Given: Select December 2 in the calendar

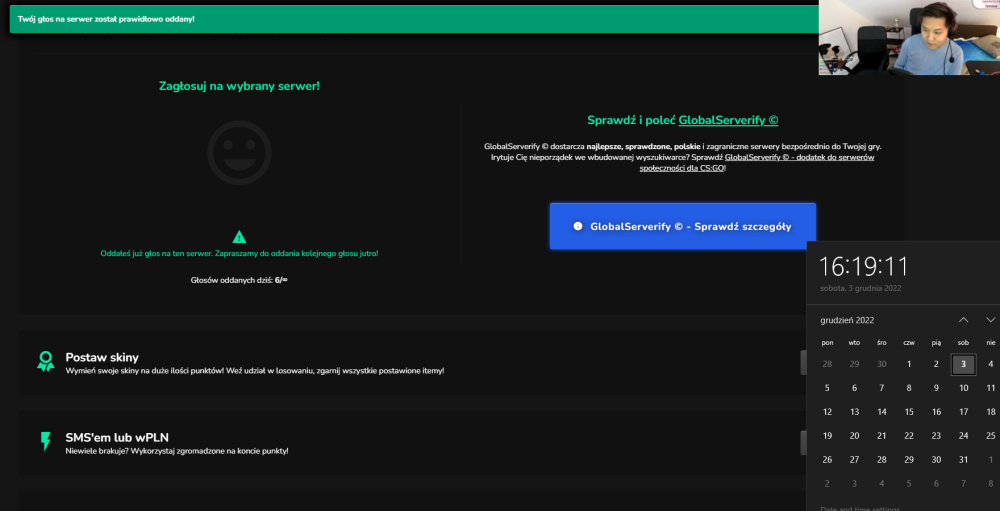Looking at the screenshot, I should [936, 364].
